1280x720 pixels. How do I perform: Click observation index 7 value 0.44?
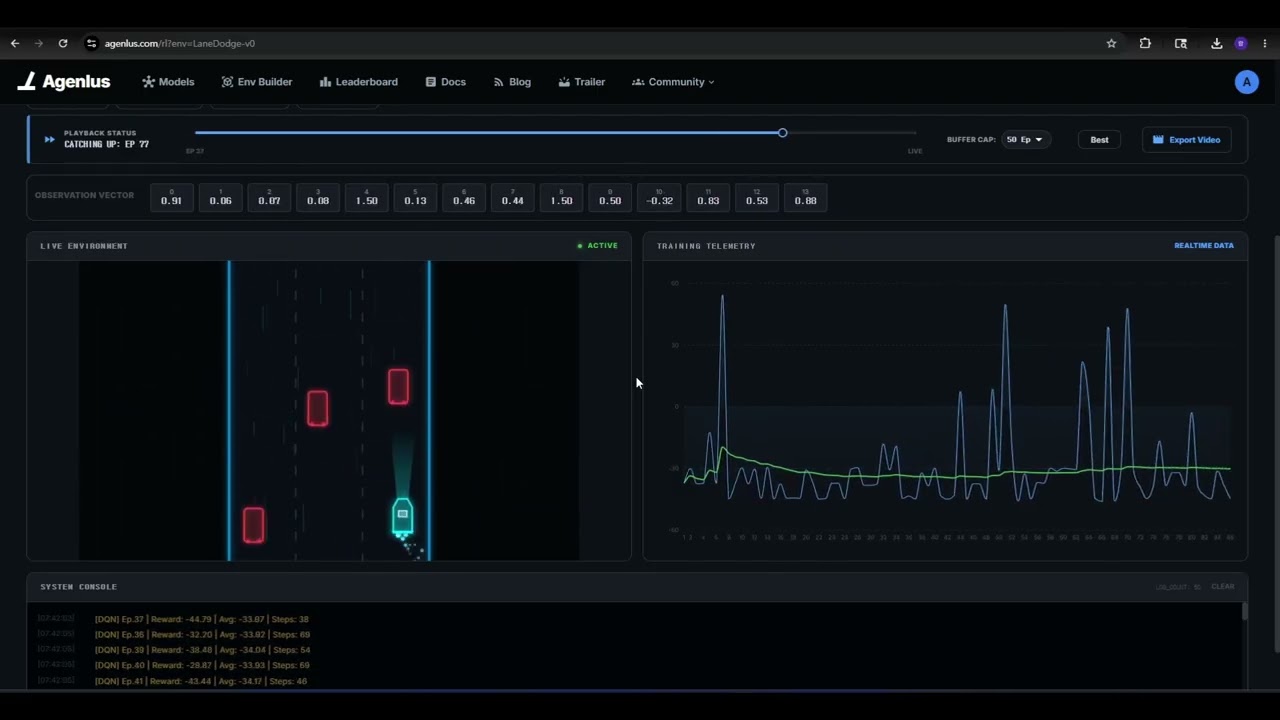[513, 197]
